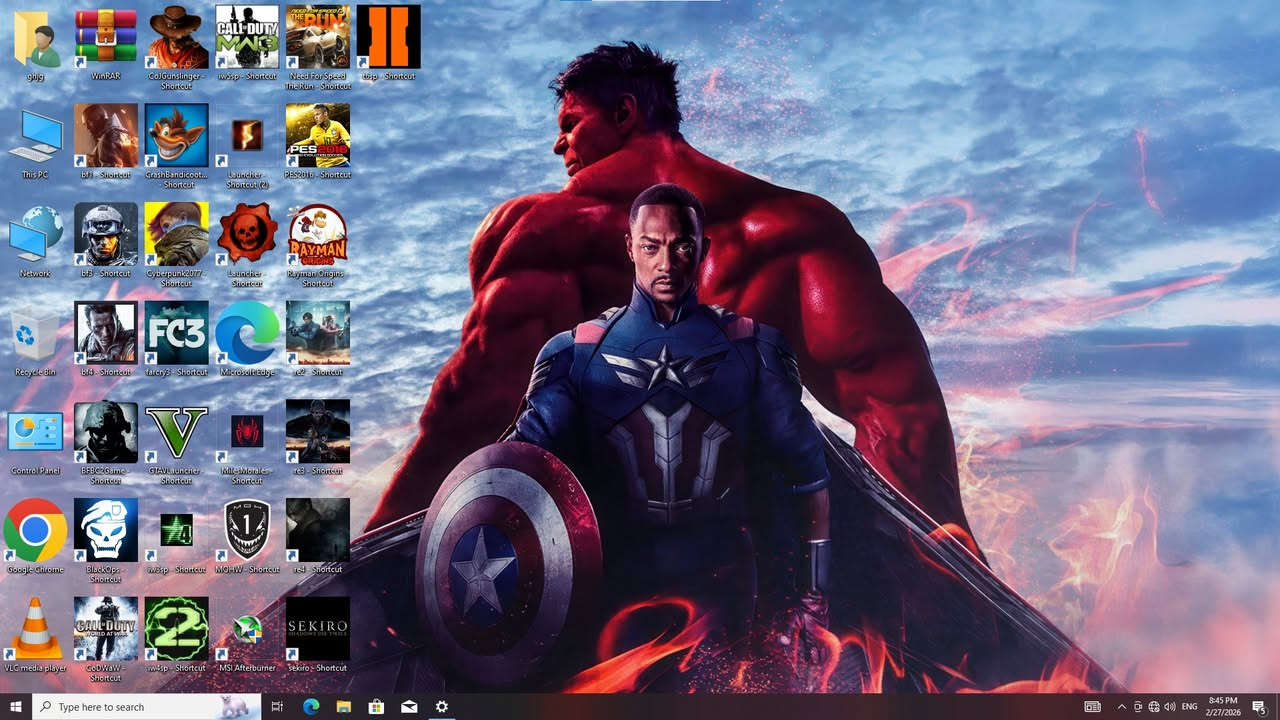Show hidden system tray icons
This screenshot has width=1280, height=720.
[1122, 707]
